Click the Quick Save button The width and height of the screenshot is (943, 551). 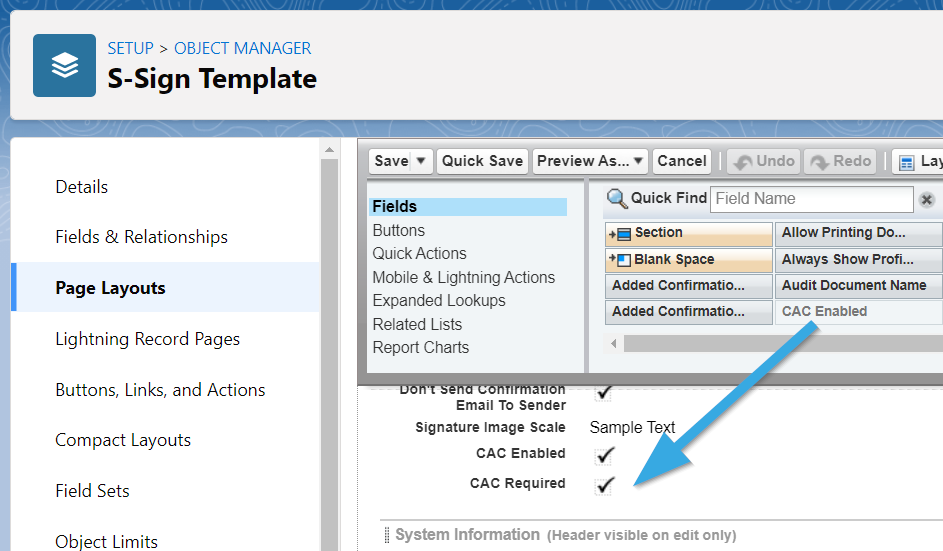(x=482, y=161)
